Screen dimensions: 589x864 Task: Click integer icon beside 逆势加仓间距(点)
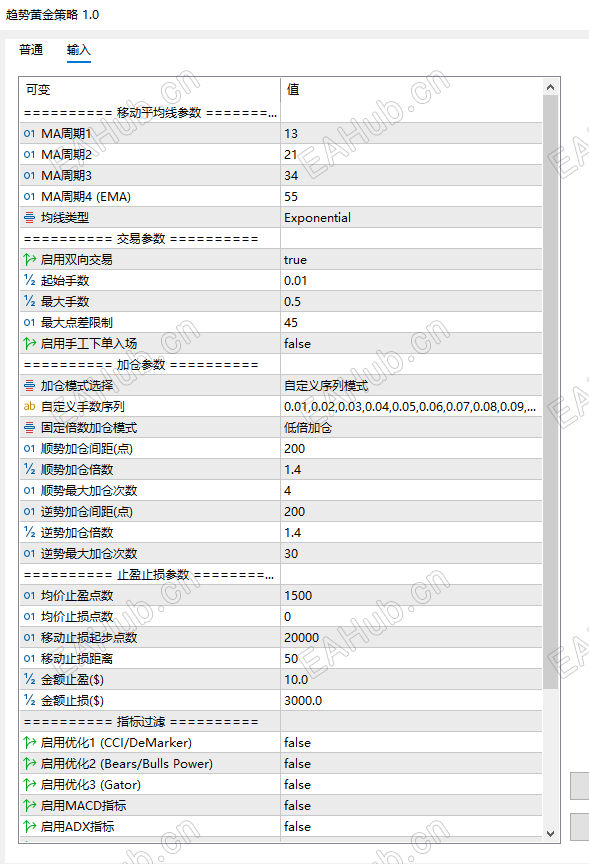tap(29, 511)
